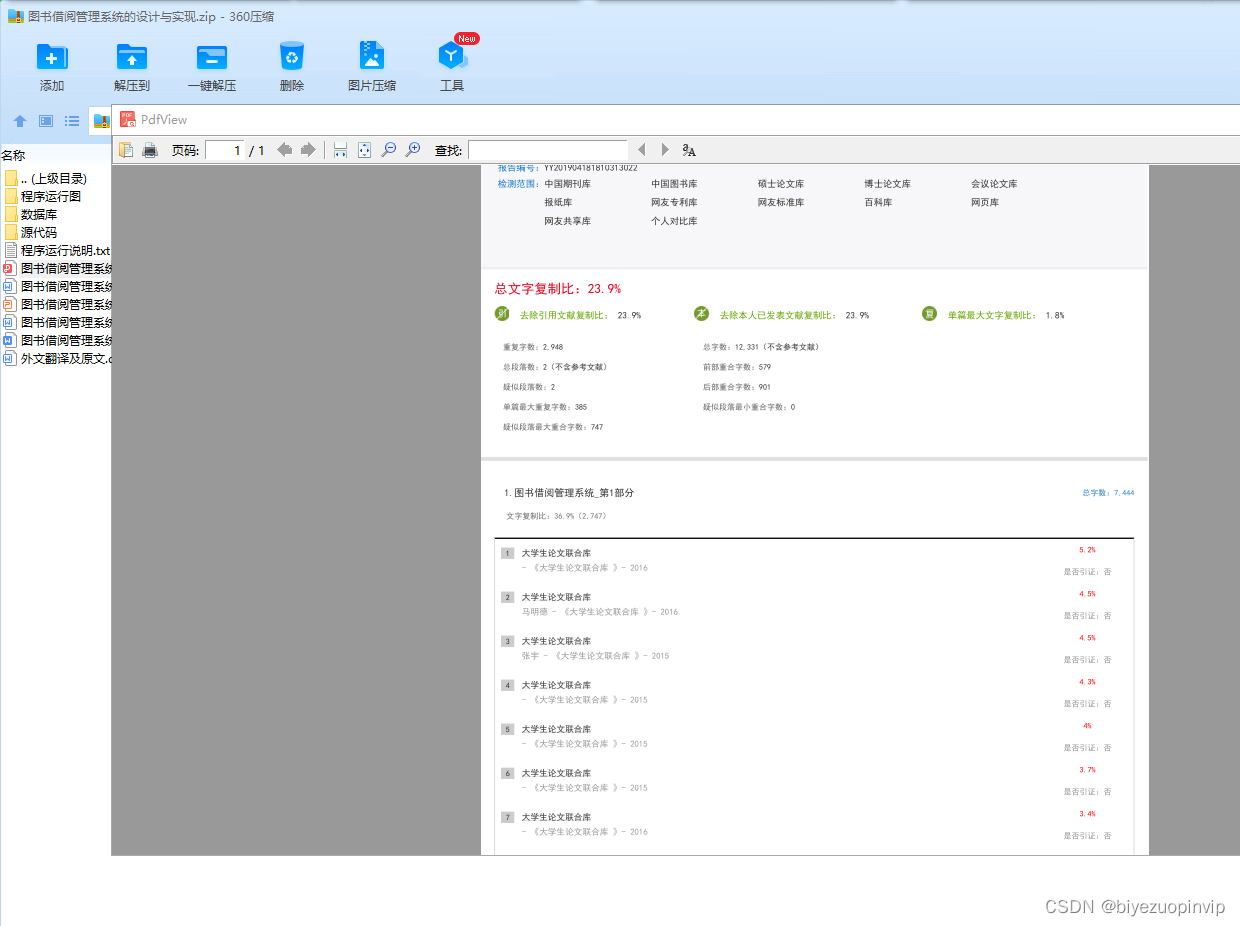Select the 外文翻译及原文 document file
Screen dimensions: 1240x926
pos(55,358)
